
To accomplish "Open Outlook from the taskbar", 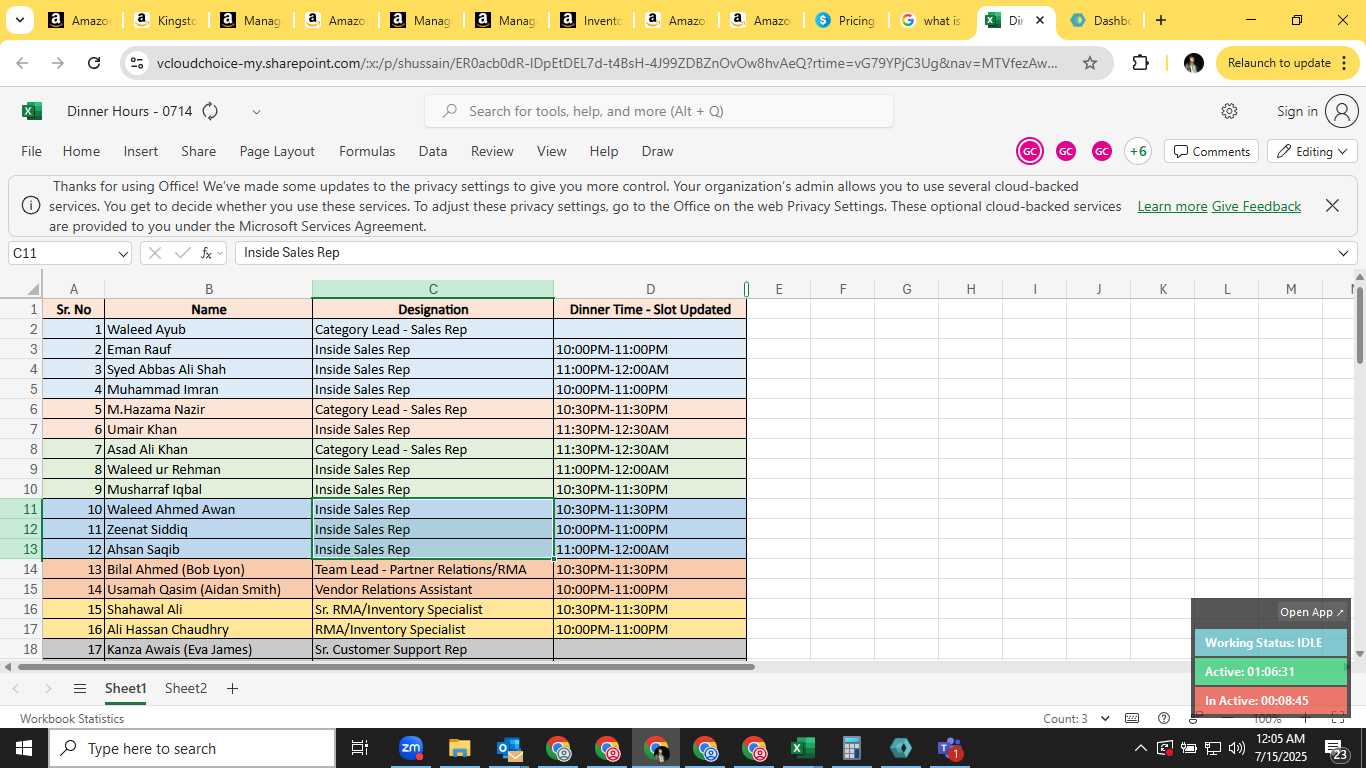I will click(x=509, y=748).
